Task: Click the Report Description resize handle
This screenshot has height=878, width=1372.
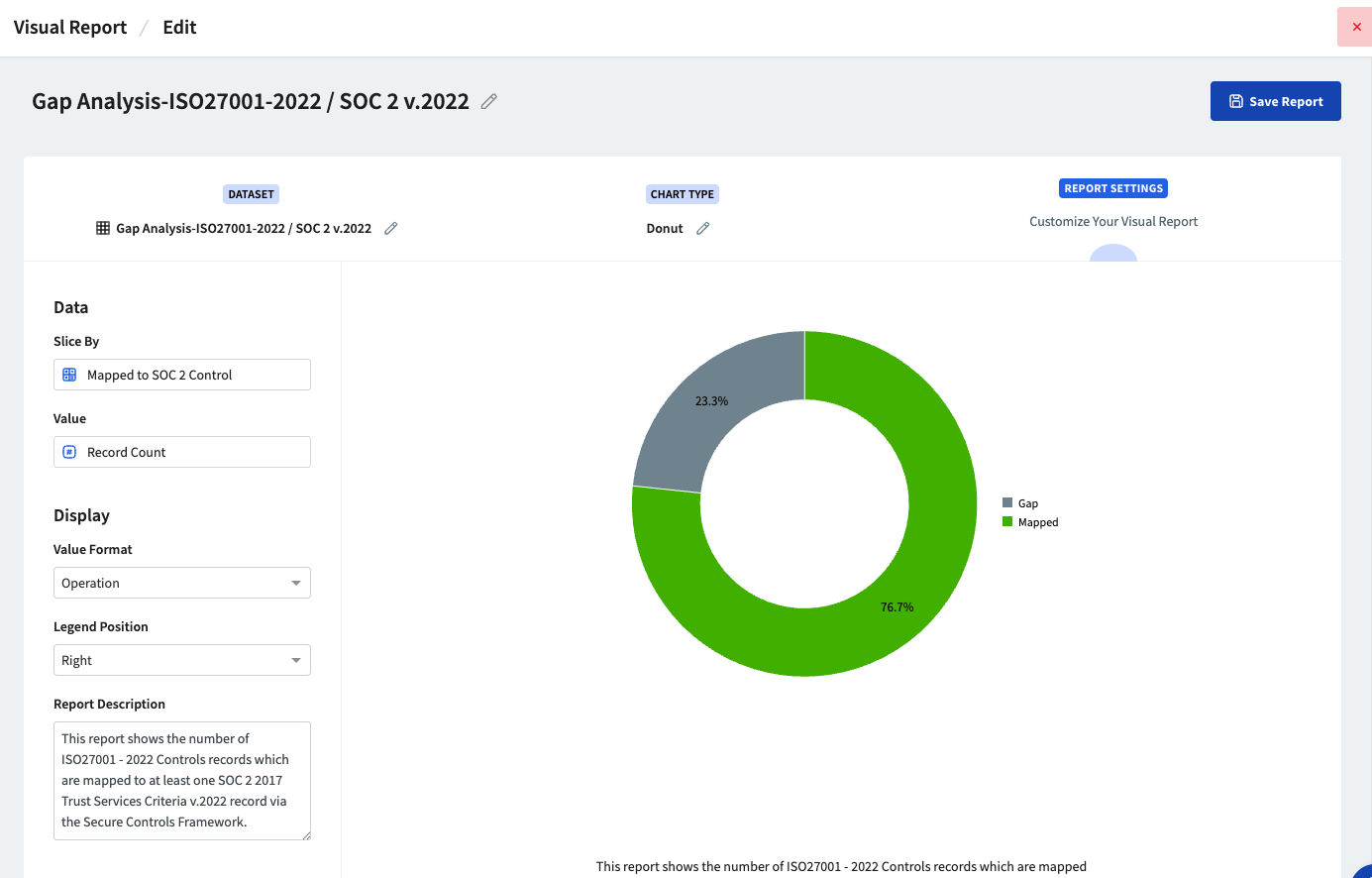Action: coord(306,835)
